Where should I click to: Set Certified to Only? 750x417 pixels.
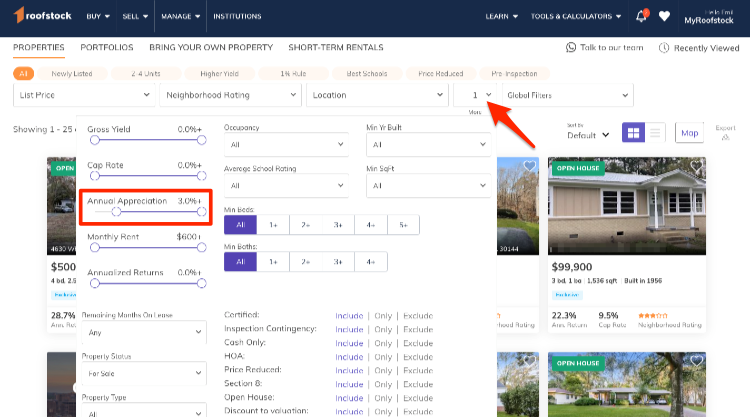click(383, 316)
